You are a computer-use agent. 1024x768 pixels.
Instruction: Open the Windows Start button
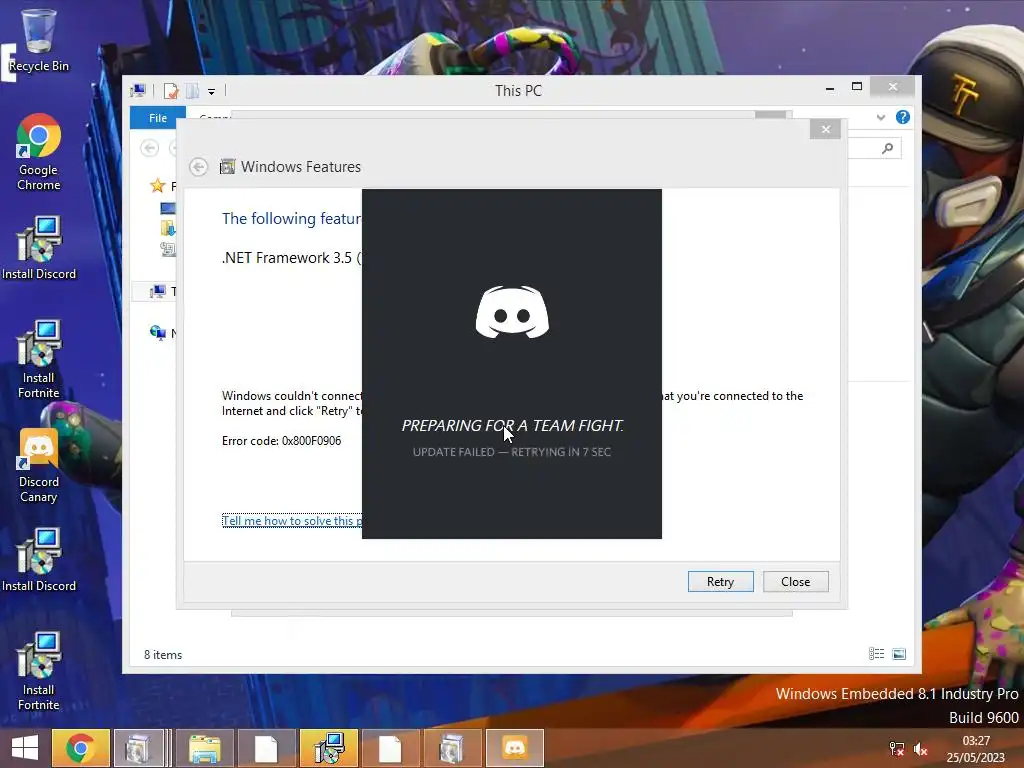[x=25, y=748]
